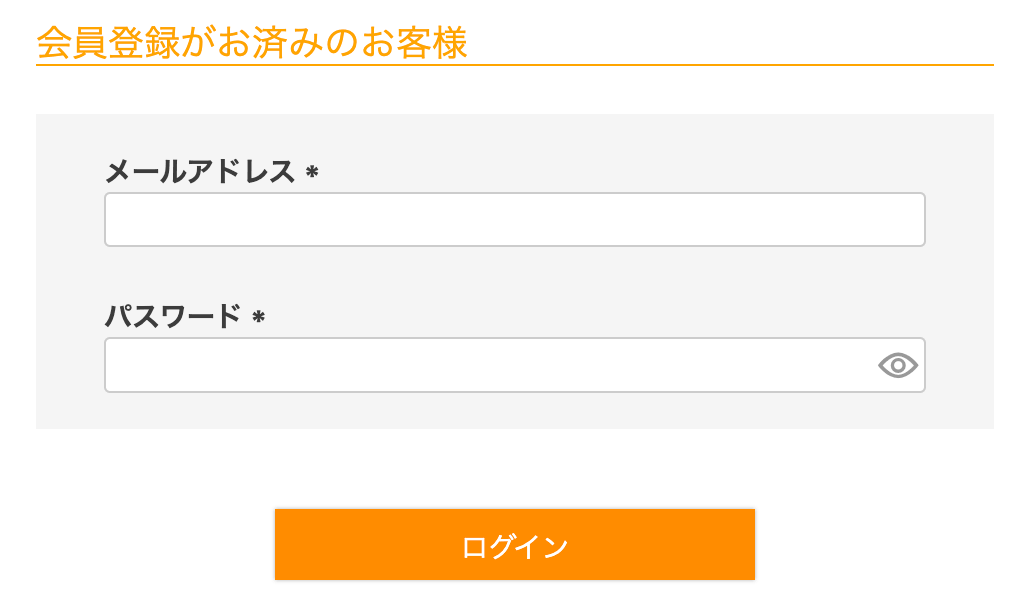Click the asterisk next to パスワード
Screen dimensions: 1034x616
(258, 318)
